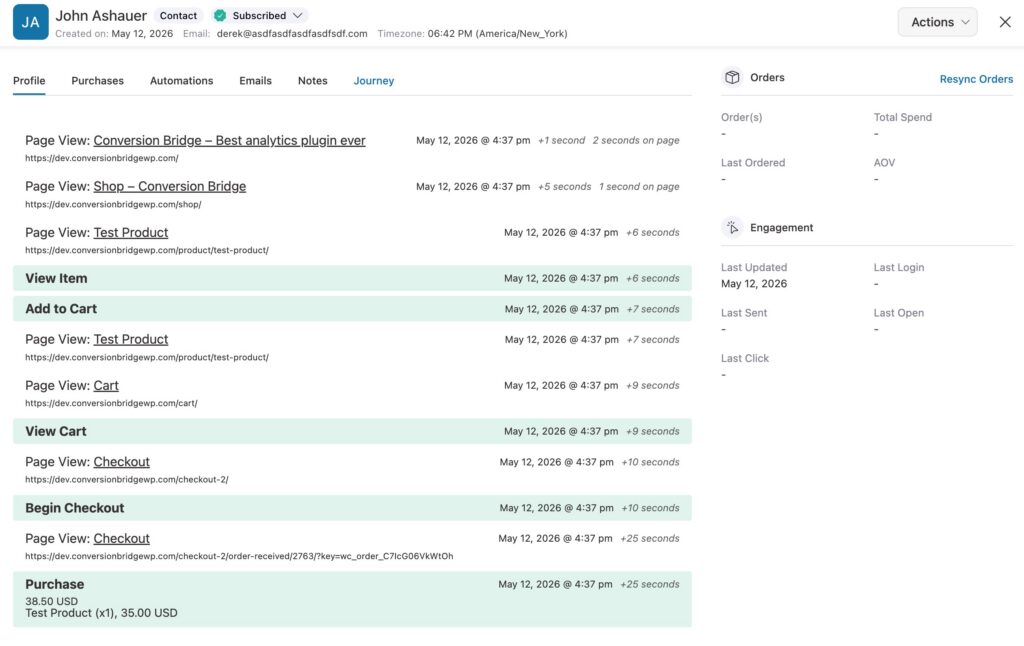1024x646 pixels.
Task: Open the Subscribed status dropdown
Action: pos(259,16)
